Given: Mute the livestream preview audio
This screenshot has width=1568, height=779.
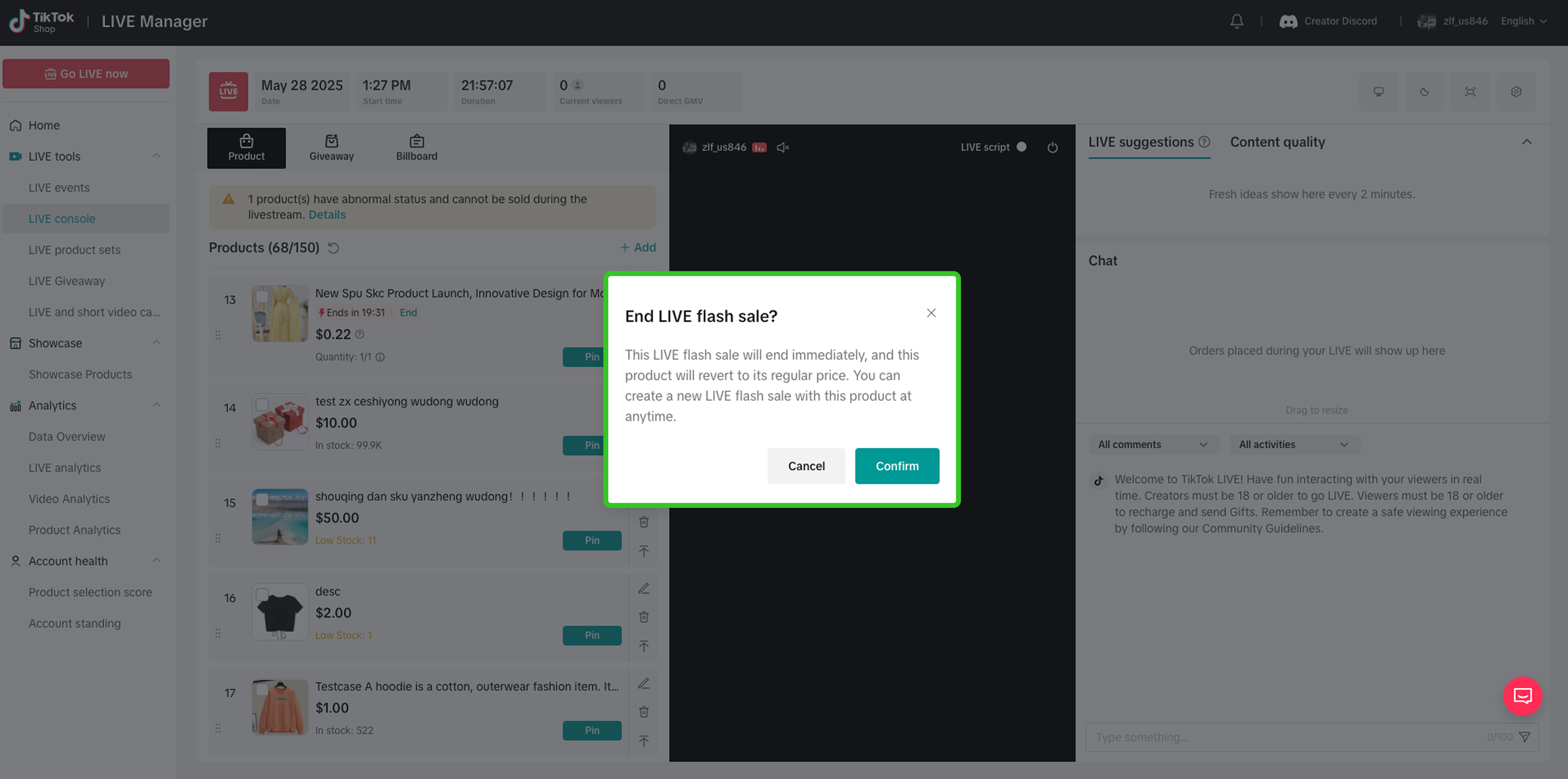Looking at the screenshot, I should 783,147.
